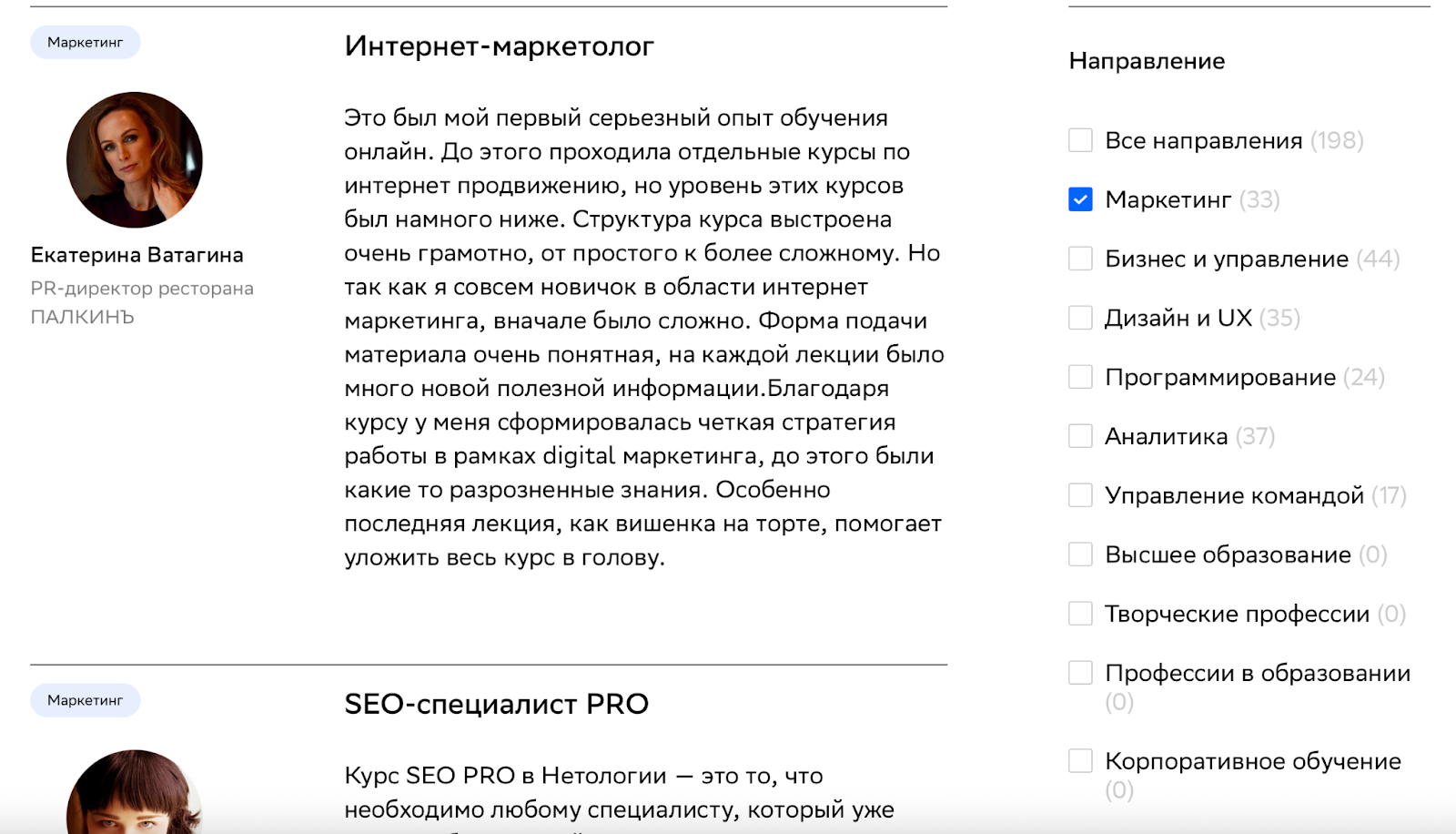This screenshot has width=1456, height=834.
Task: Click the 'Направление' filter heading
Action: 1147,61
